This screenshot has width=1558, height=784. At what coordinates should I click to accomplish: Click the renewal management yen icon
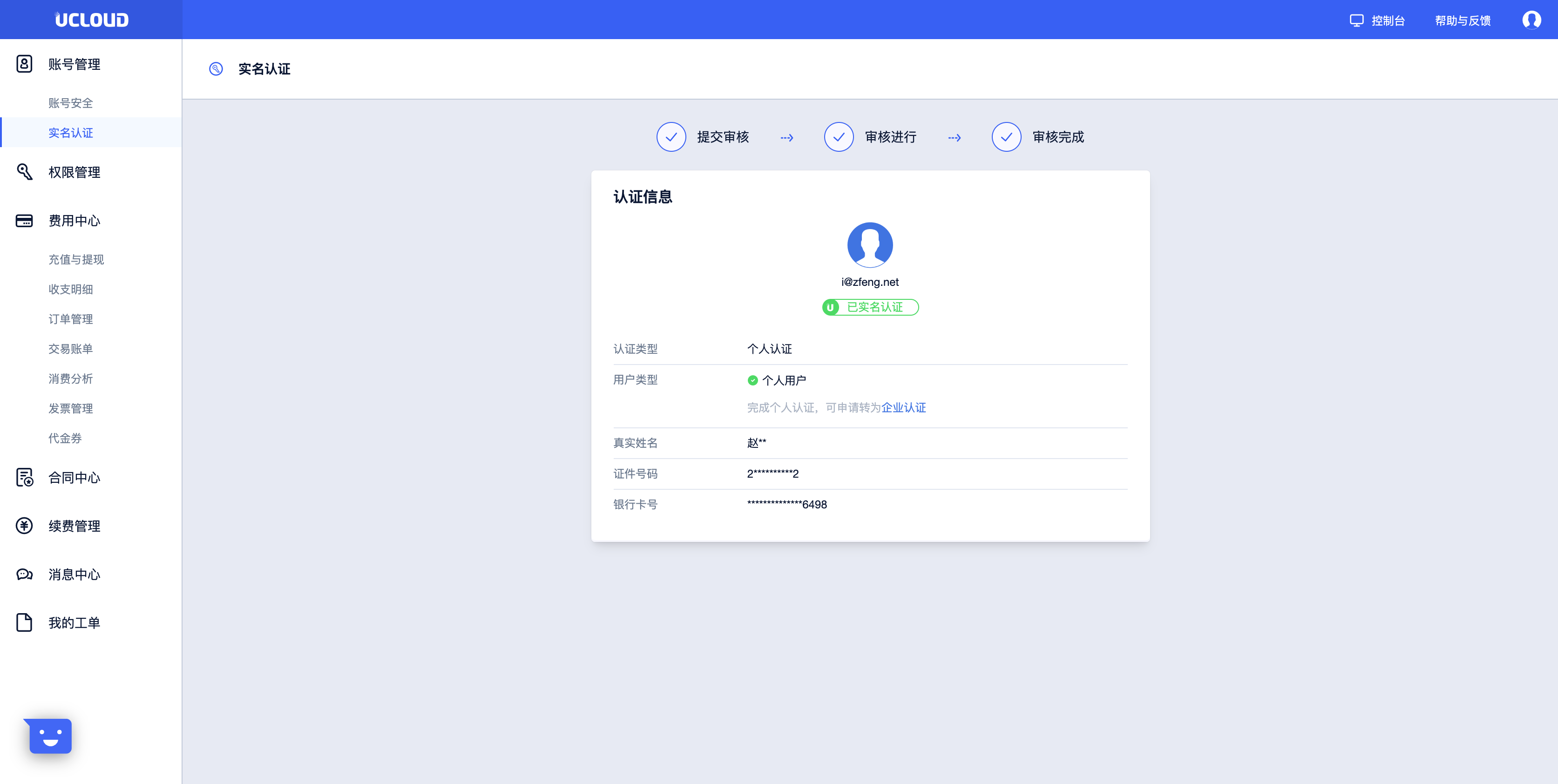tap(24, 526)
